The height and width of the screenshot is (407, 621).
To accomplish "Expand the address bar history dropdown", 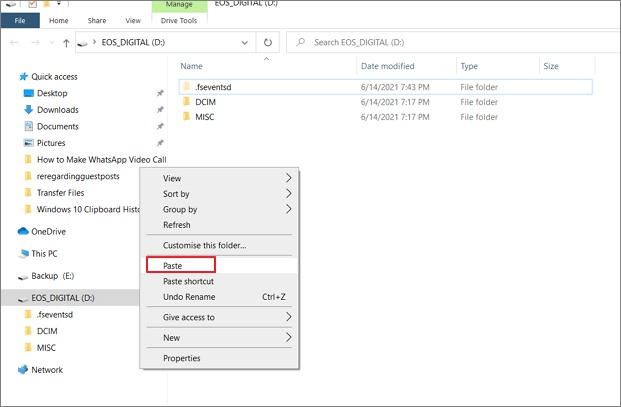I will coord(246,43).
